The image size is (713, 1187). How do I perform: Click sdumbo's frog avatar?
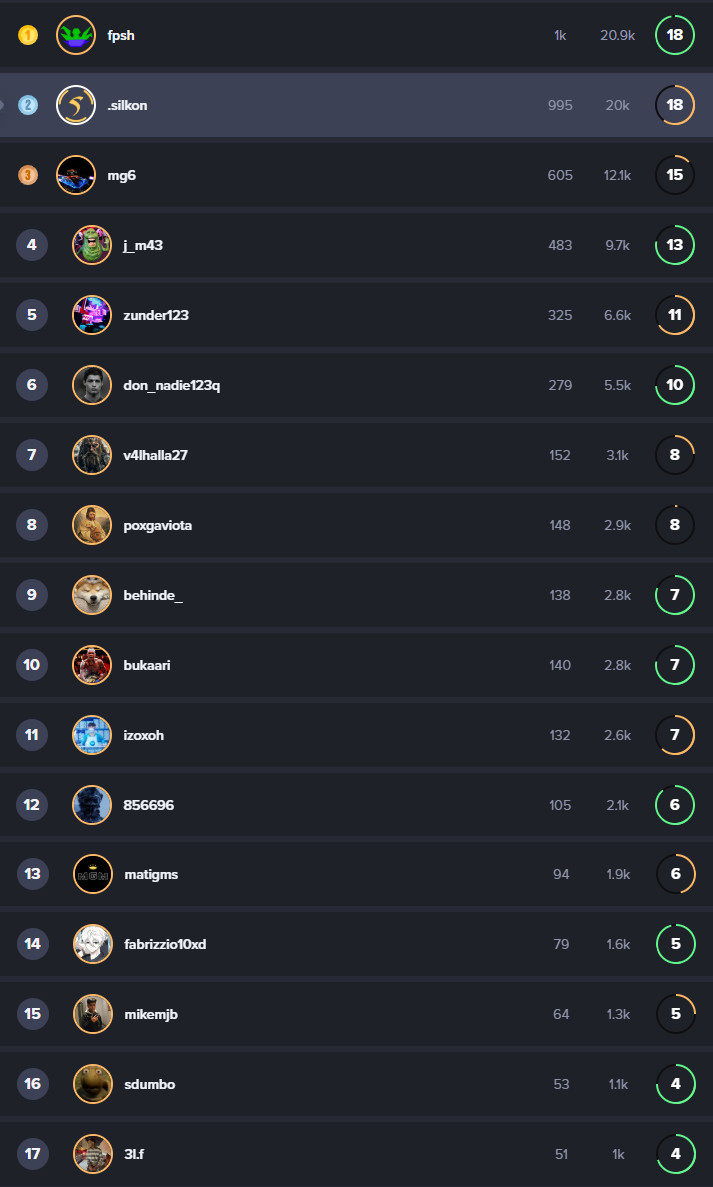92,1084
